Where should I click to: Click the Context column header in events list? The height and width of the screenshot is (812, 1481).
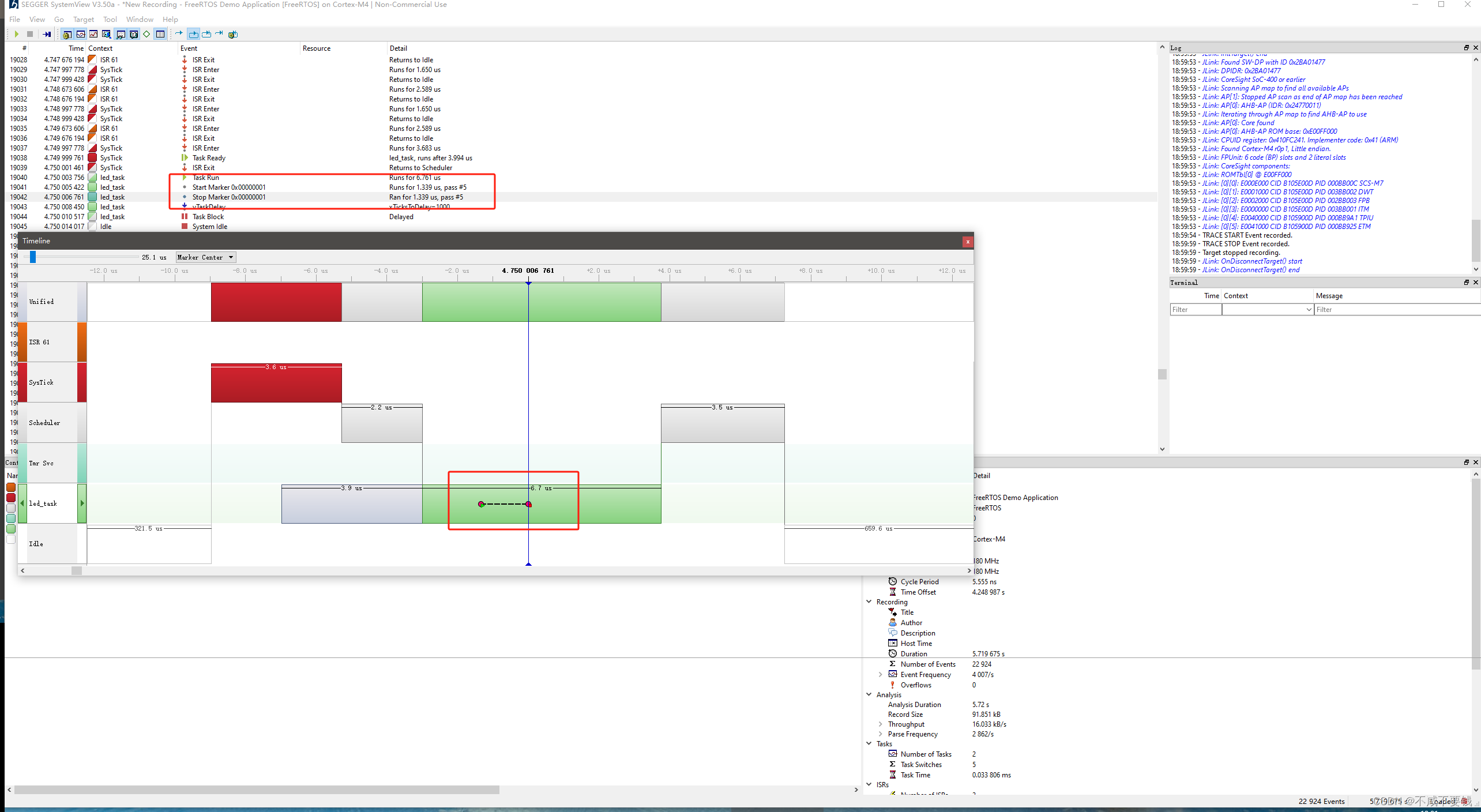coord(100,48)
